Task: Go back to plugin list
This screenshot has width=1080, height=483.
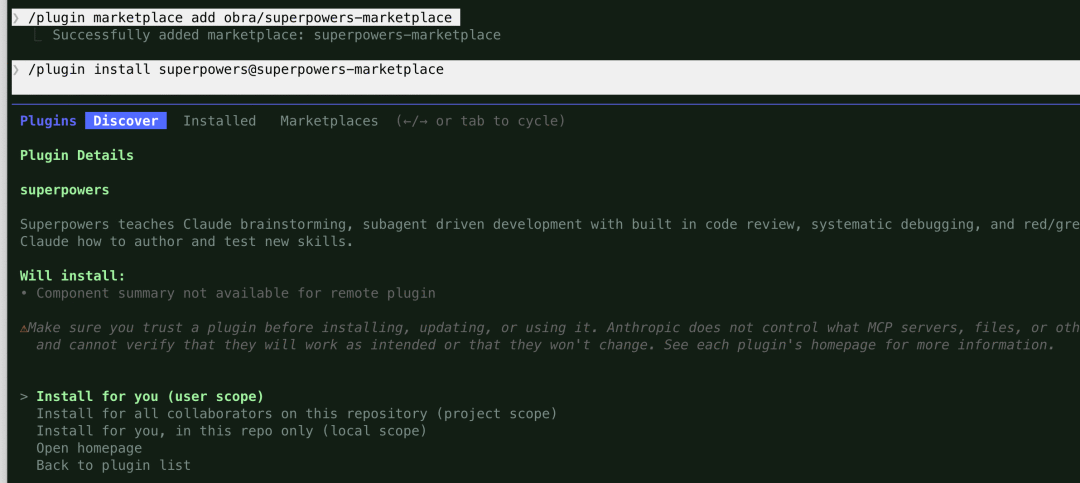Action: [113, 465]
